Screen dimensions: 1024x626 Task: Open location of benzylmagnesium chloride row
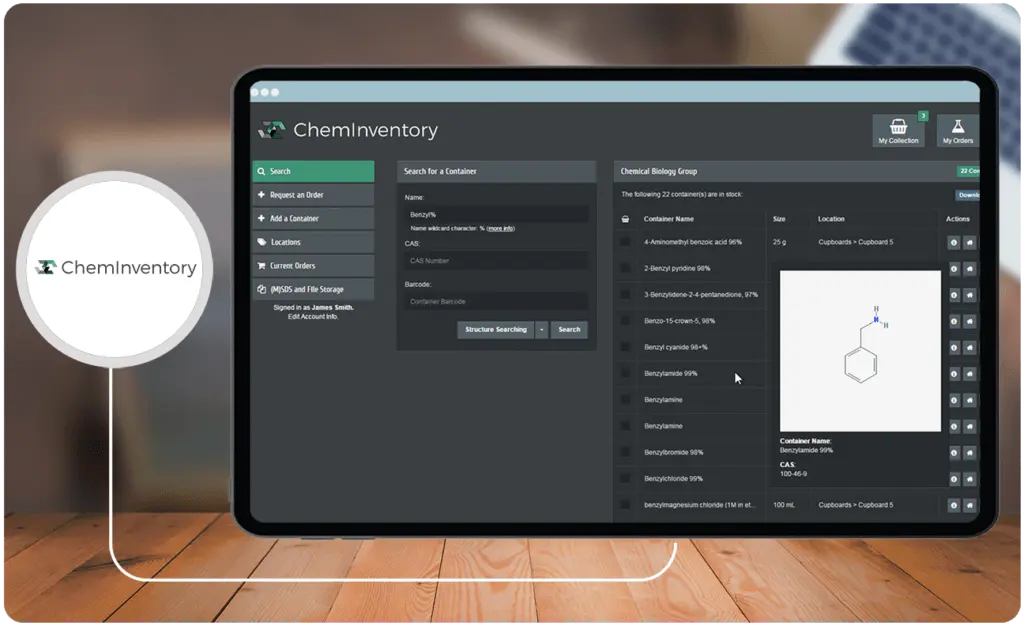(970, 505)
